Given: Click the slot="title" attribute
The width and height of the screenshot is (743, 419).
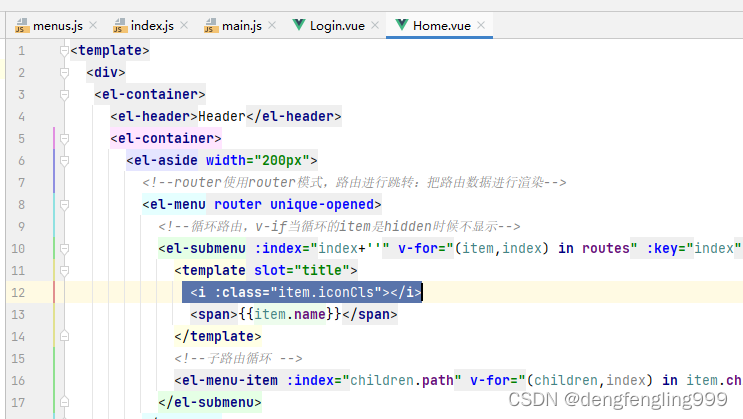Looking at the screenshot, I should coord(301,271).
